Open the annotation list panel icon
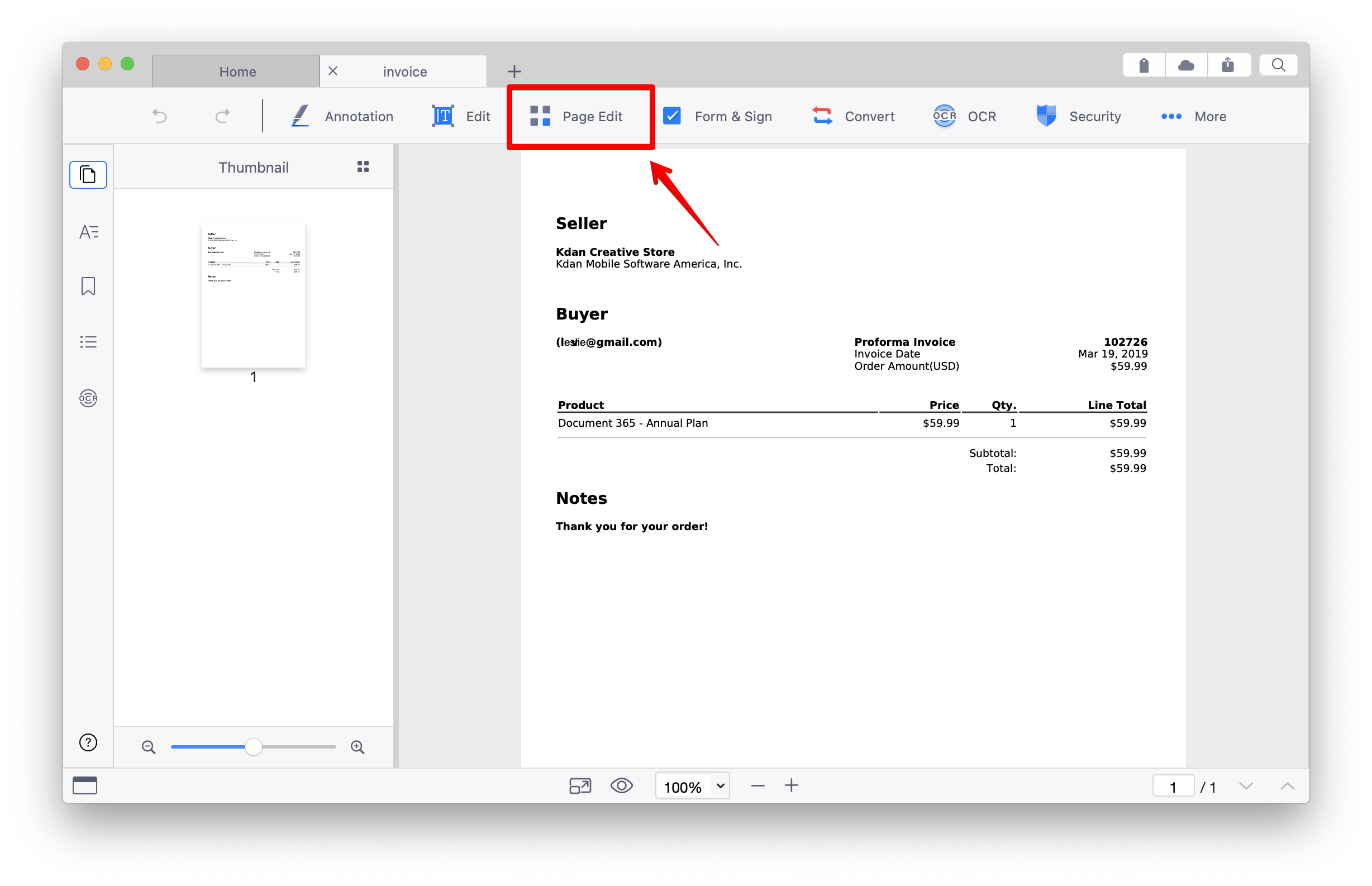Viewport: 1372px width, 886px height. [89, 231]
